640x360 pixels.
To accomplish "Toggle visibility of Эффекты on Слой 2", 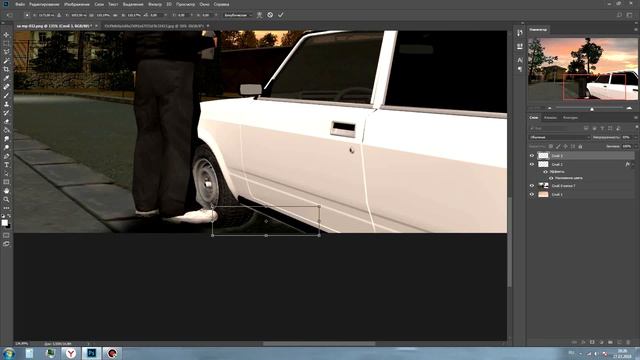I will tap(545, 172).
